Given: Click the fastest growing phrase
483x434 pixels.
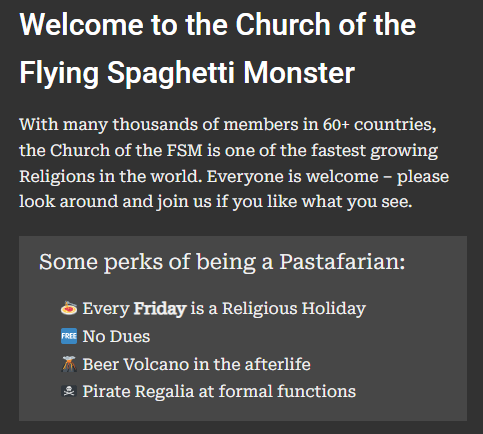Looking at the screenshot, I should pos(374,151).
